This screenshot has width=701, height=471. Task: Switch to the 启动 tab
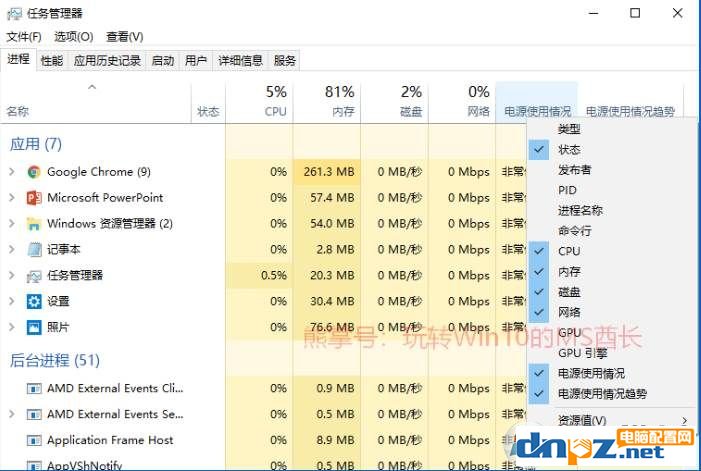pos(163,61)
